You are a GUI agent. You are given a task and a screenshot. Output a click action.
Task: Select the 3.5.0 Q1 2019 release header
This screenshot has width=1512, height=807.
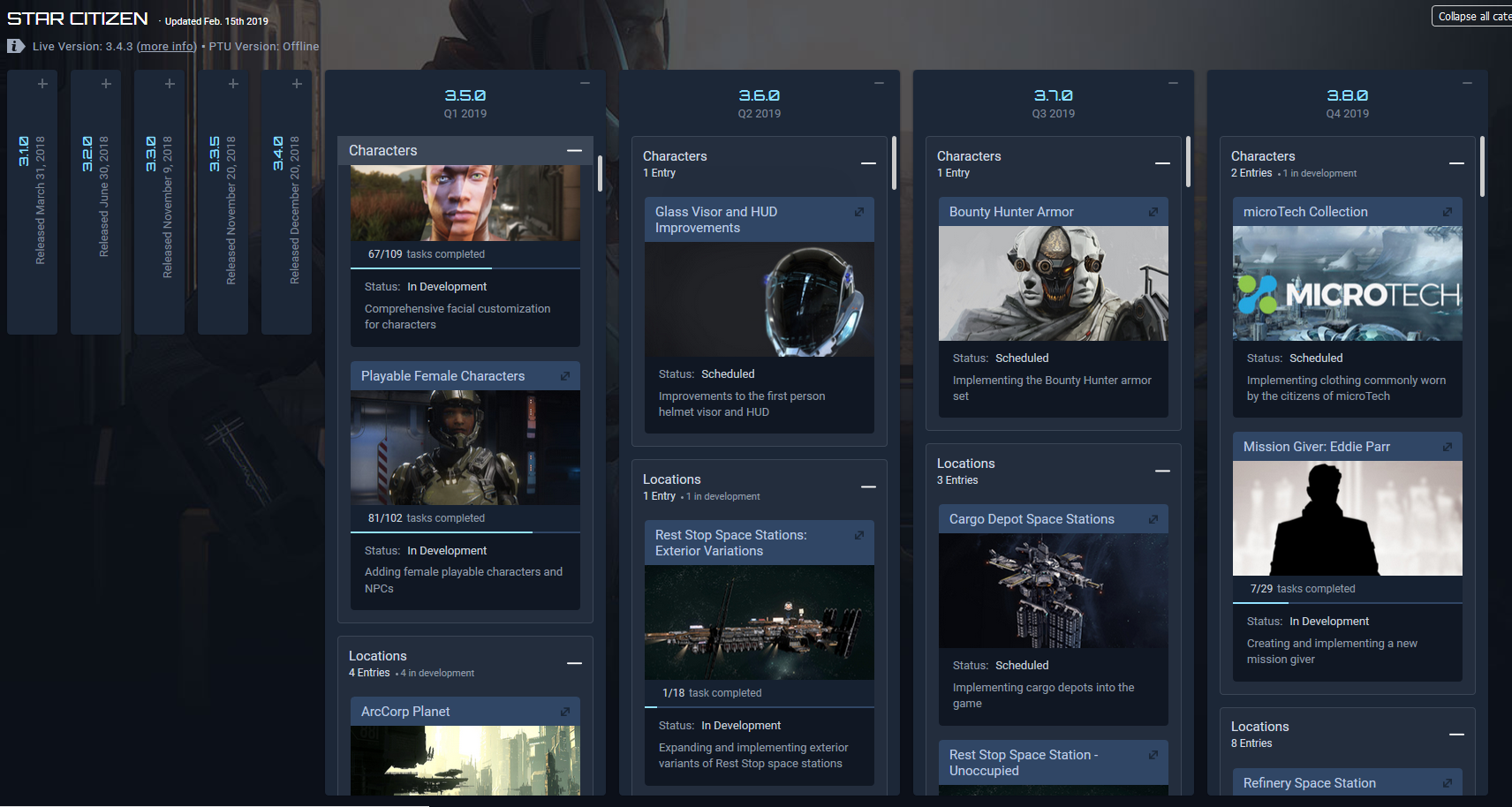pos(465,102)
